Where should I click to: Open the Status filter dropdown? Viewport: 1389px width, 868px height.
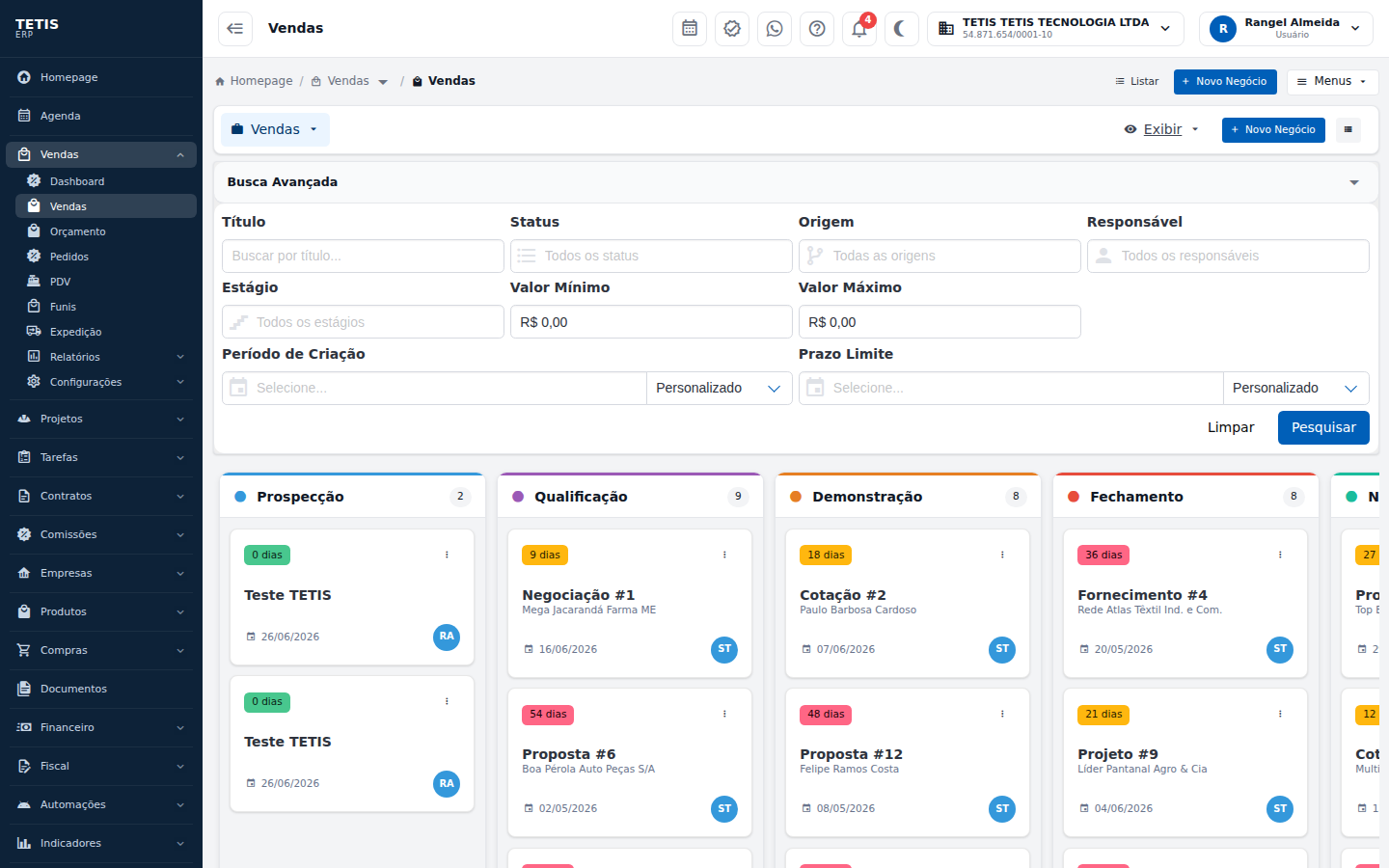[651, 256]
